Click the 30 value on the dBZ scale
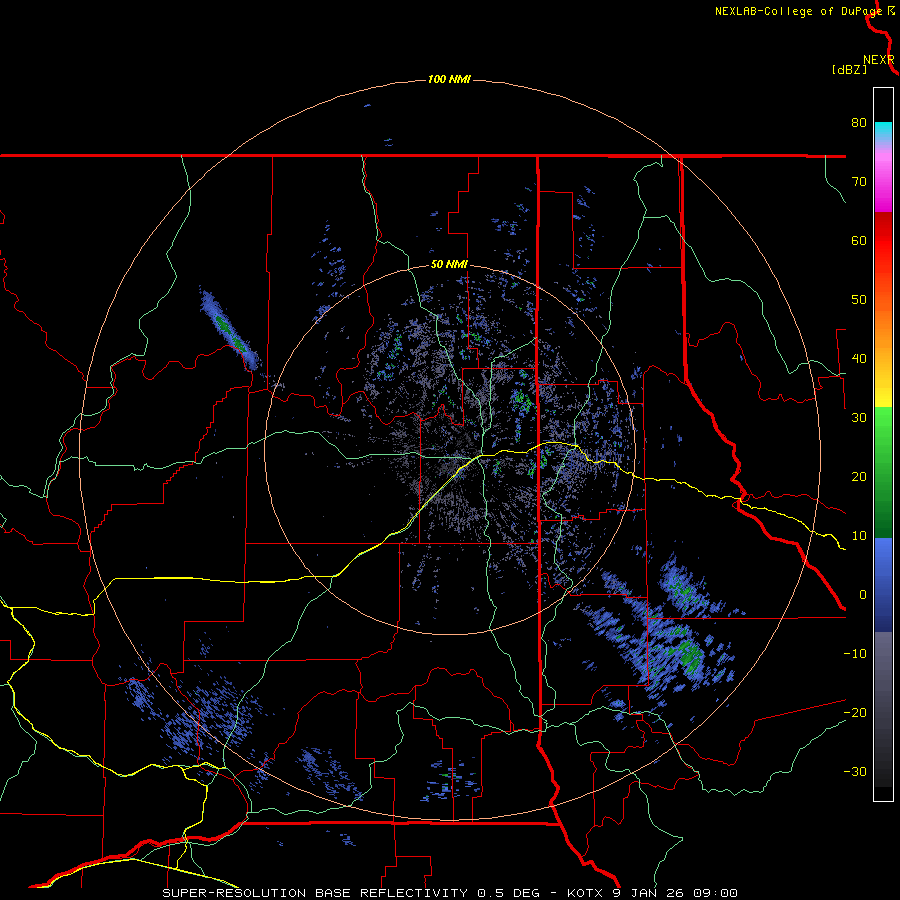The image size is (900, 900). pos(859,417)
